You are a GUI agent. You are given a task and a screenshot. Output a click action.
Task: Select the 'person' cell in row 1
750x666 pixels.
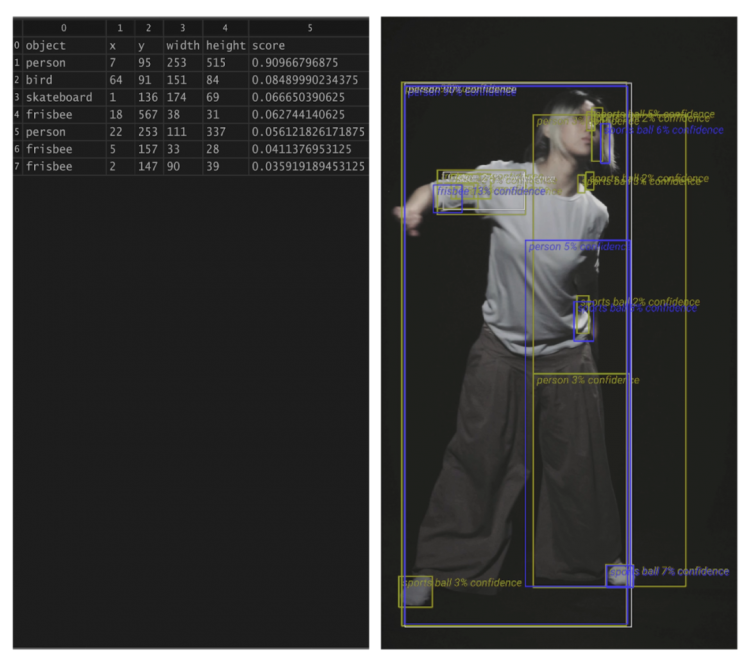pos(64,63)
